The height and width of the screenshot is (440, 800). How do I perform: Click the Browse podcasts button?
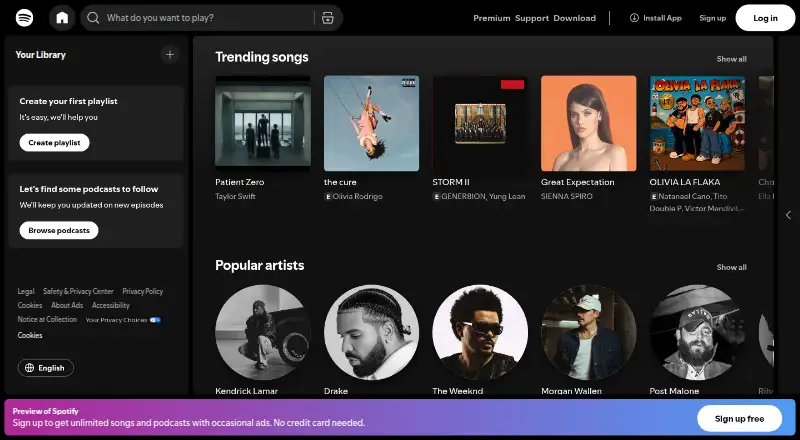coord(59,230)
